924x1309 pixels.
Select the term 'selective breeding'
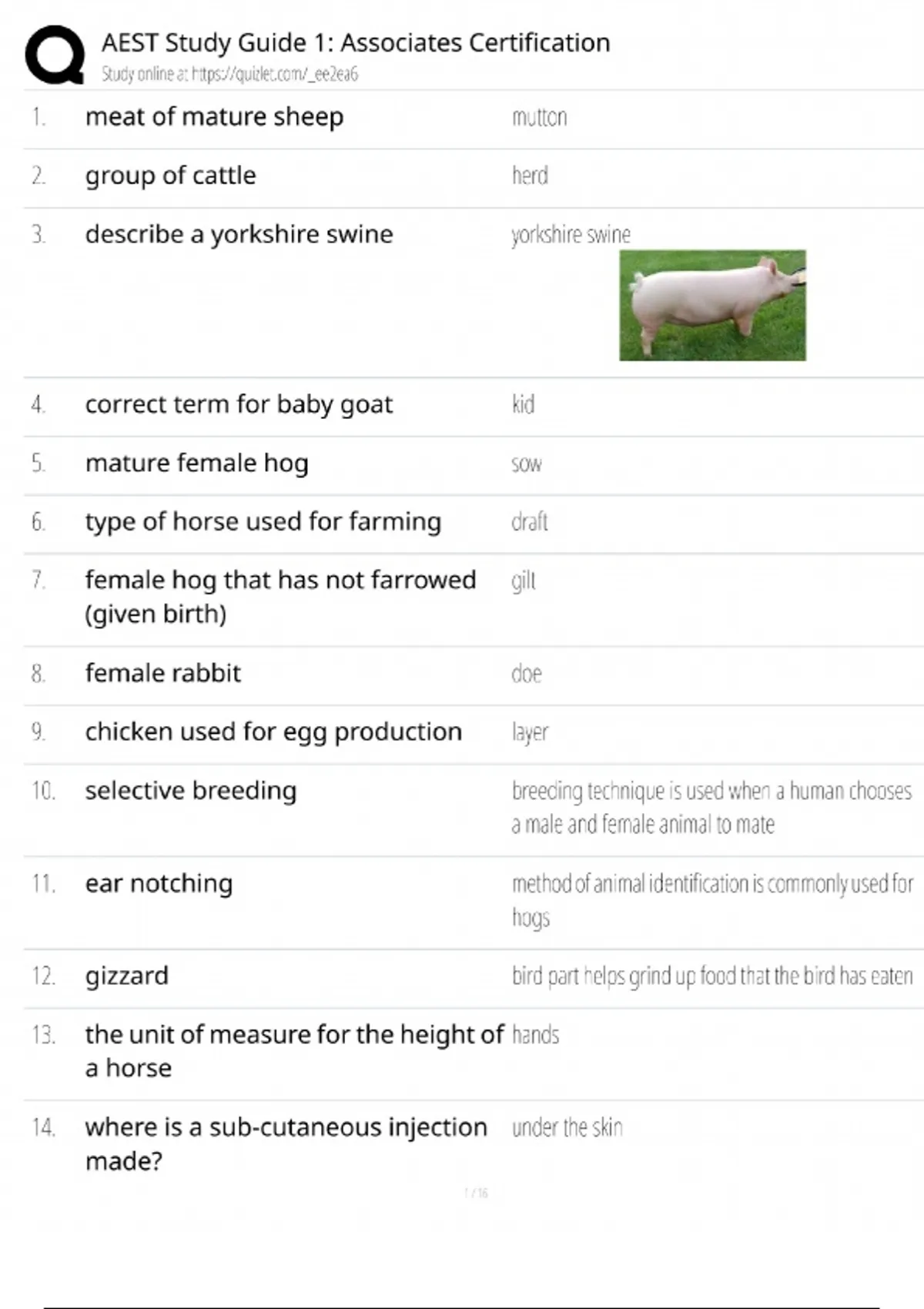pos(190,791)
